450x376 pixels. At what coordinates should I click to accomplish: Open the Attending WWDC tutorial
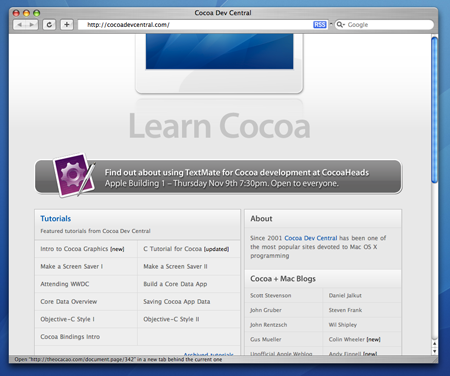click(65, 284)
